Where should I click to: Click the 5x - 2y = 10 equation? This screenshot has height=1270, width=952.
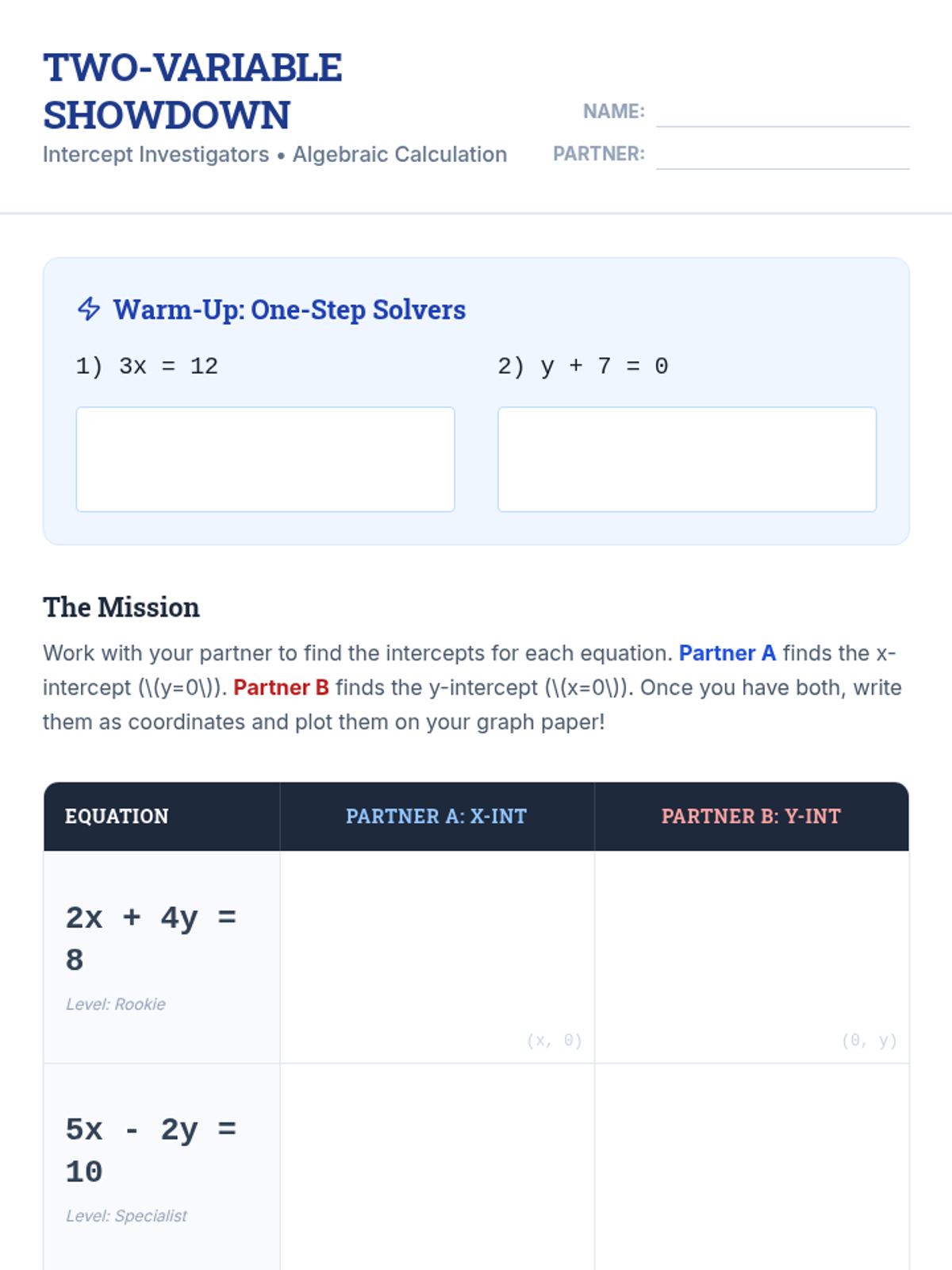pyautogui.click(x=151, y=1150)
